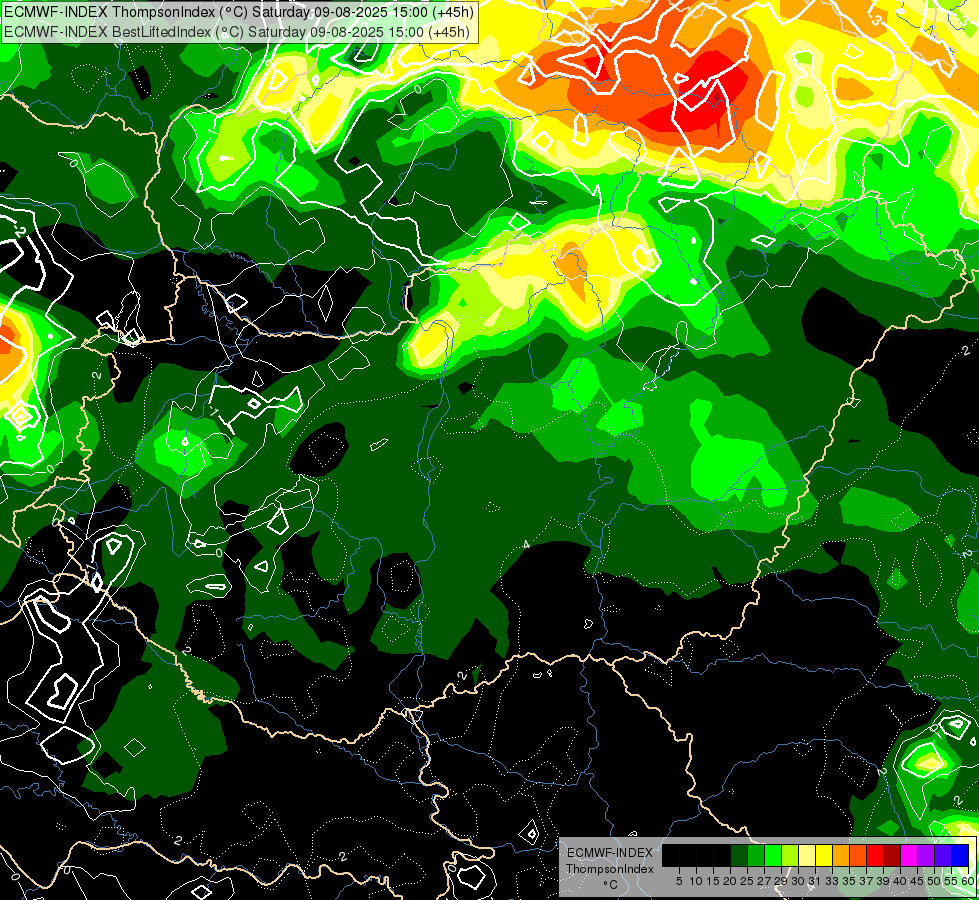The width and height of the screenshot is (979, 900).
Task: Click the orange-red 35-37 legend swatch
Action: (858, 856)
